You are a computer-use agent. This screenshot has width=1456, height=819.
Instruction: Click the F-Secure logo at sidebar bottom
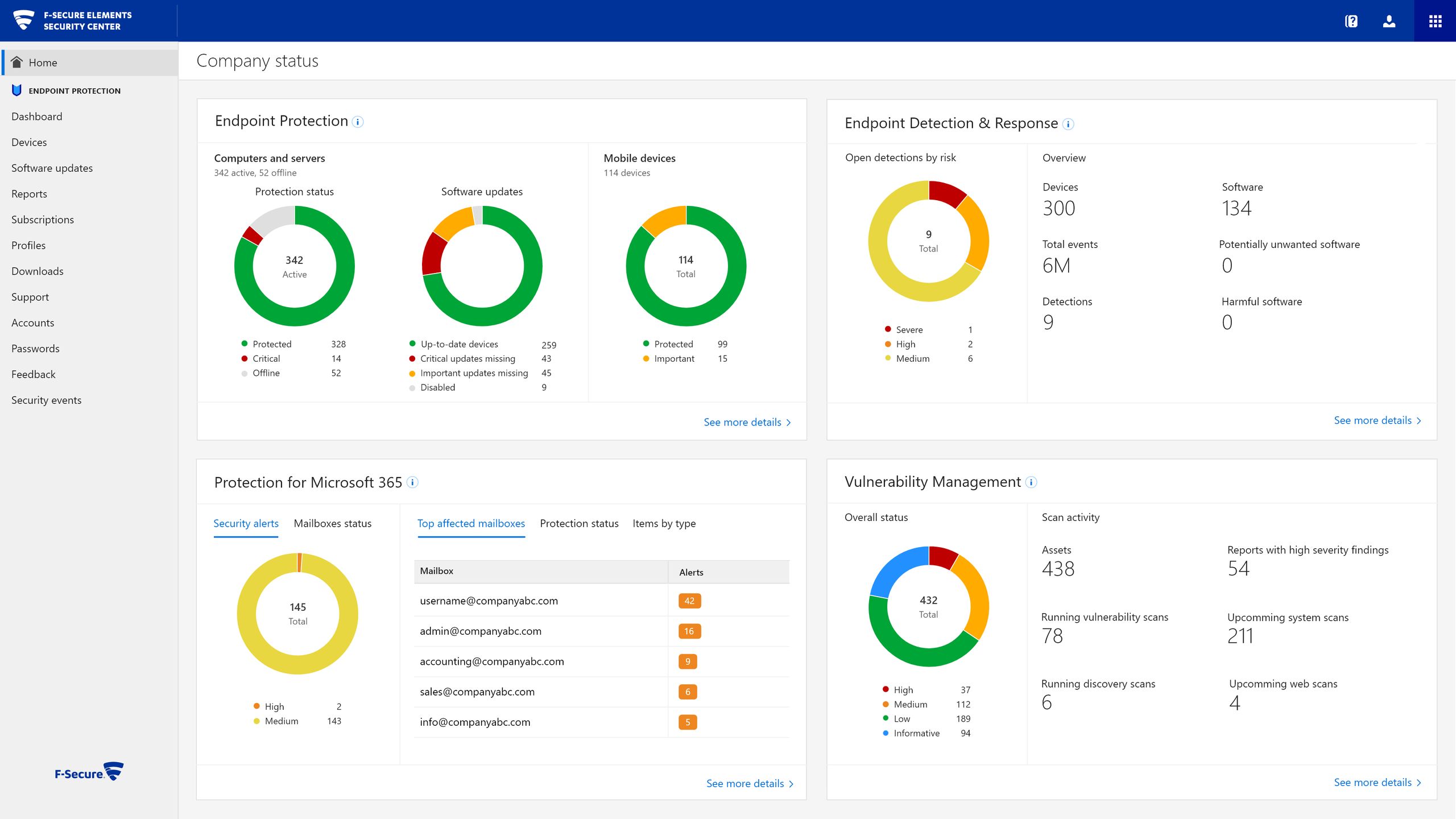pos(88,771)
